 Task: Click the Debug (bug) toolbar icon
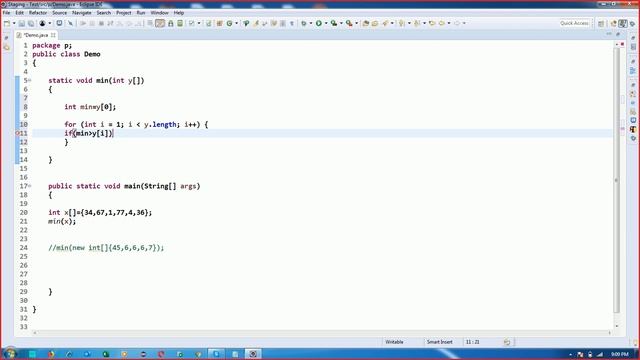coord(304,24)
